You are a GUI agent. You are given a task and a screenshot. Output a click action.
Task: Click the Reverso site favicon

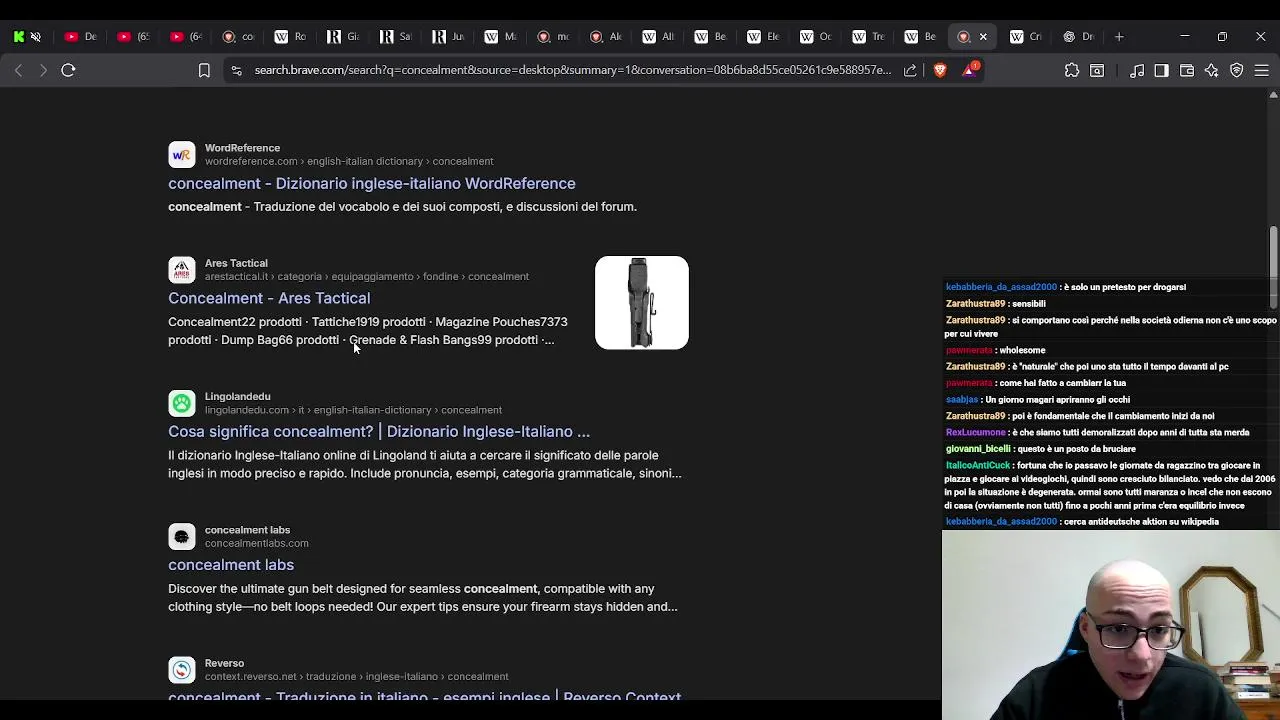[x=182, y=670]
